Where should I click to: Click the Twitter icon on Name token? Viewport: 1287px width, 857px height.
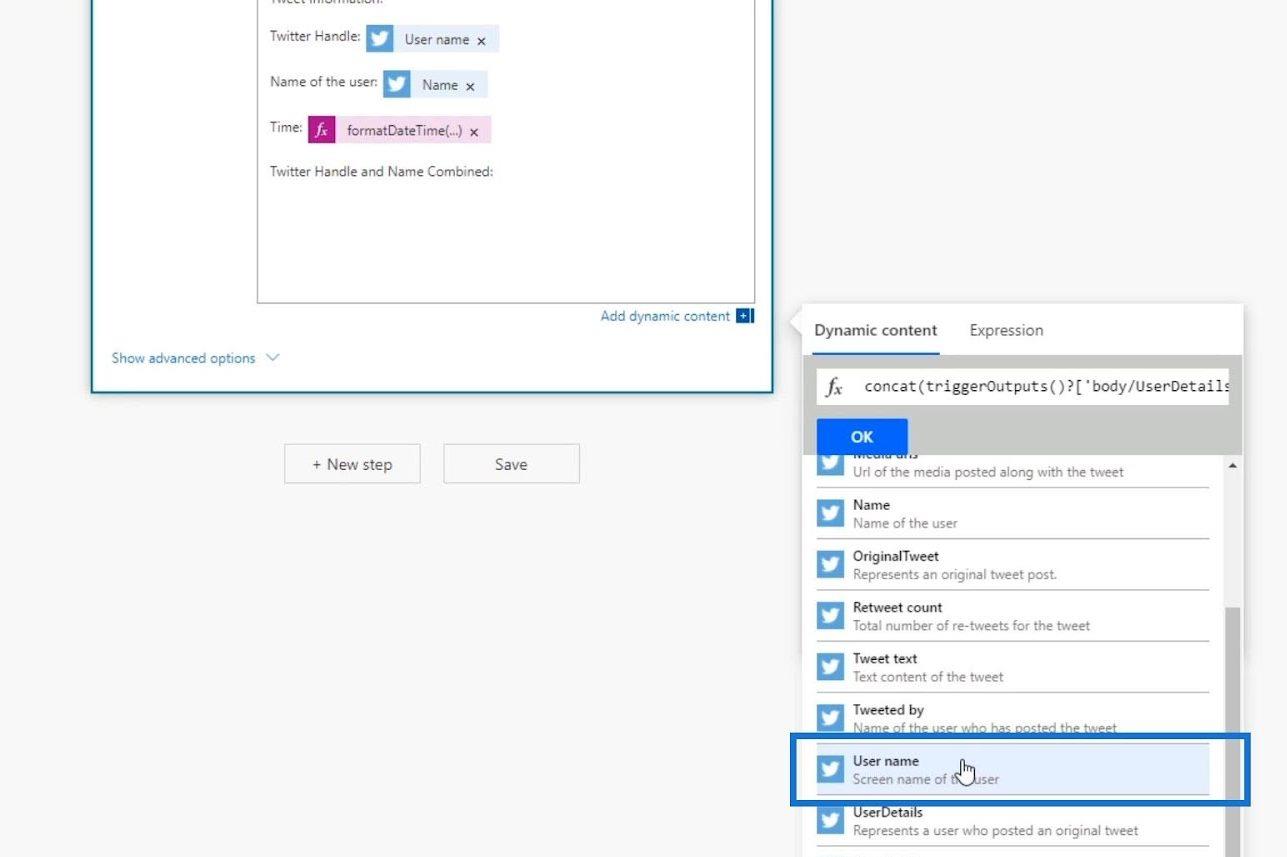click(397, 84)
